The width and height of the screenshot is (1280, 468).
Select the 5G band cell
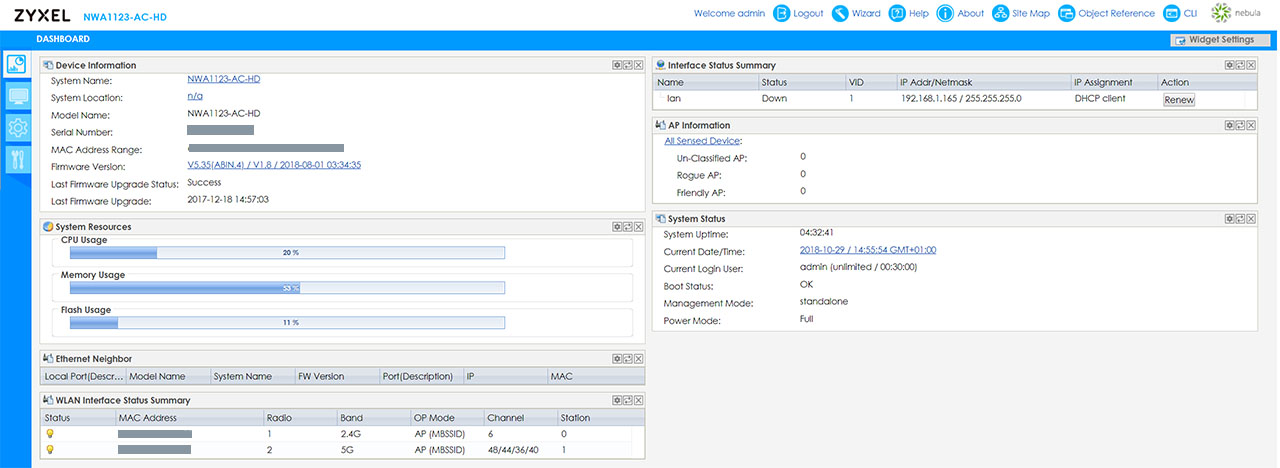pos(346,450)
